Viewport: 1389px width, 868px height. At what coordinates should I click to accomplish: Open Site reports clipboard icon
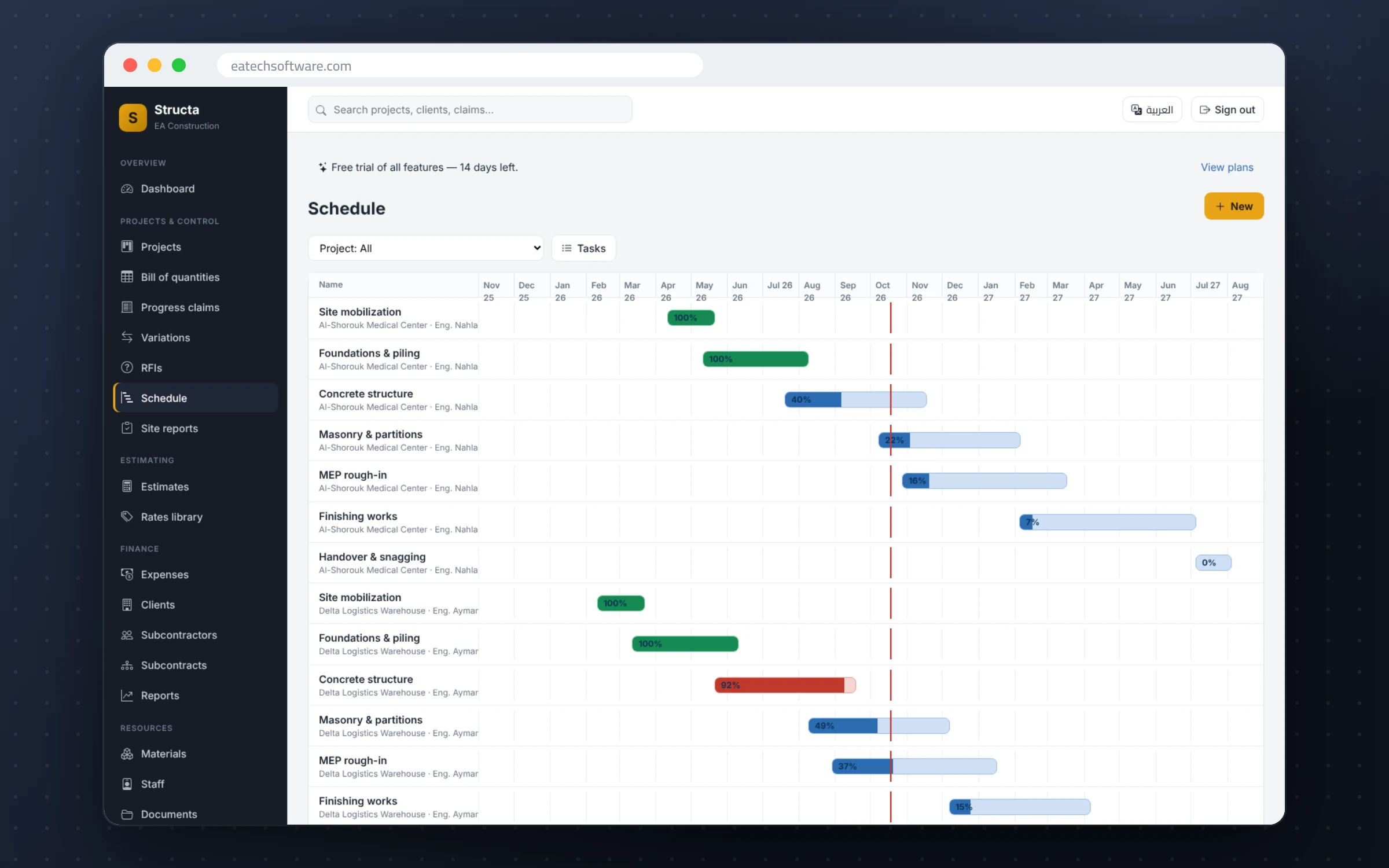[x=127, y=428]
